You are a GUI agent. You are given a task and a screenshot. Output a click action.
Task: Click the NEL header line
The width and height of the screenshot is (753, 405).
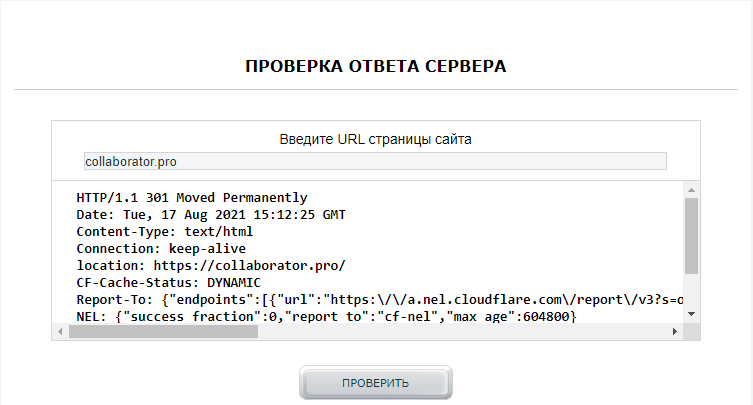[x=326, y=317]
